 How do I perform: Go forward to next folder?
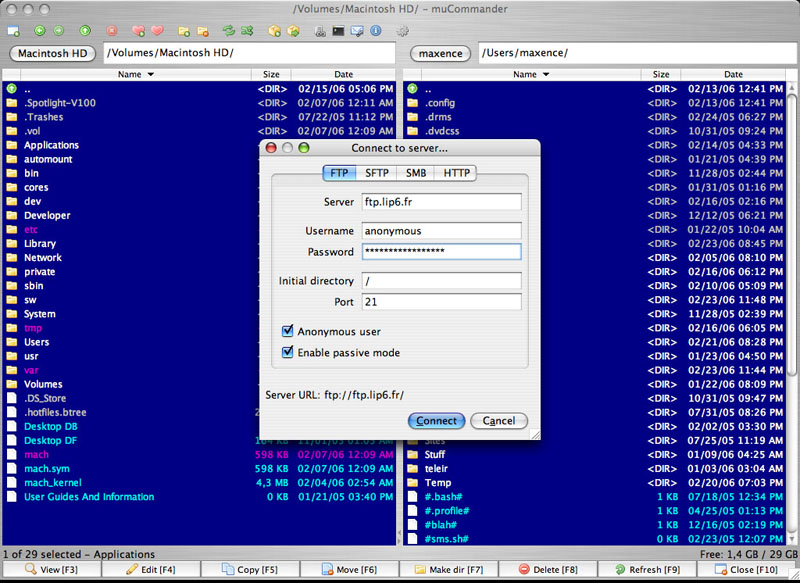(59, 31)
